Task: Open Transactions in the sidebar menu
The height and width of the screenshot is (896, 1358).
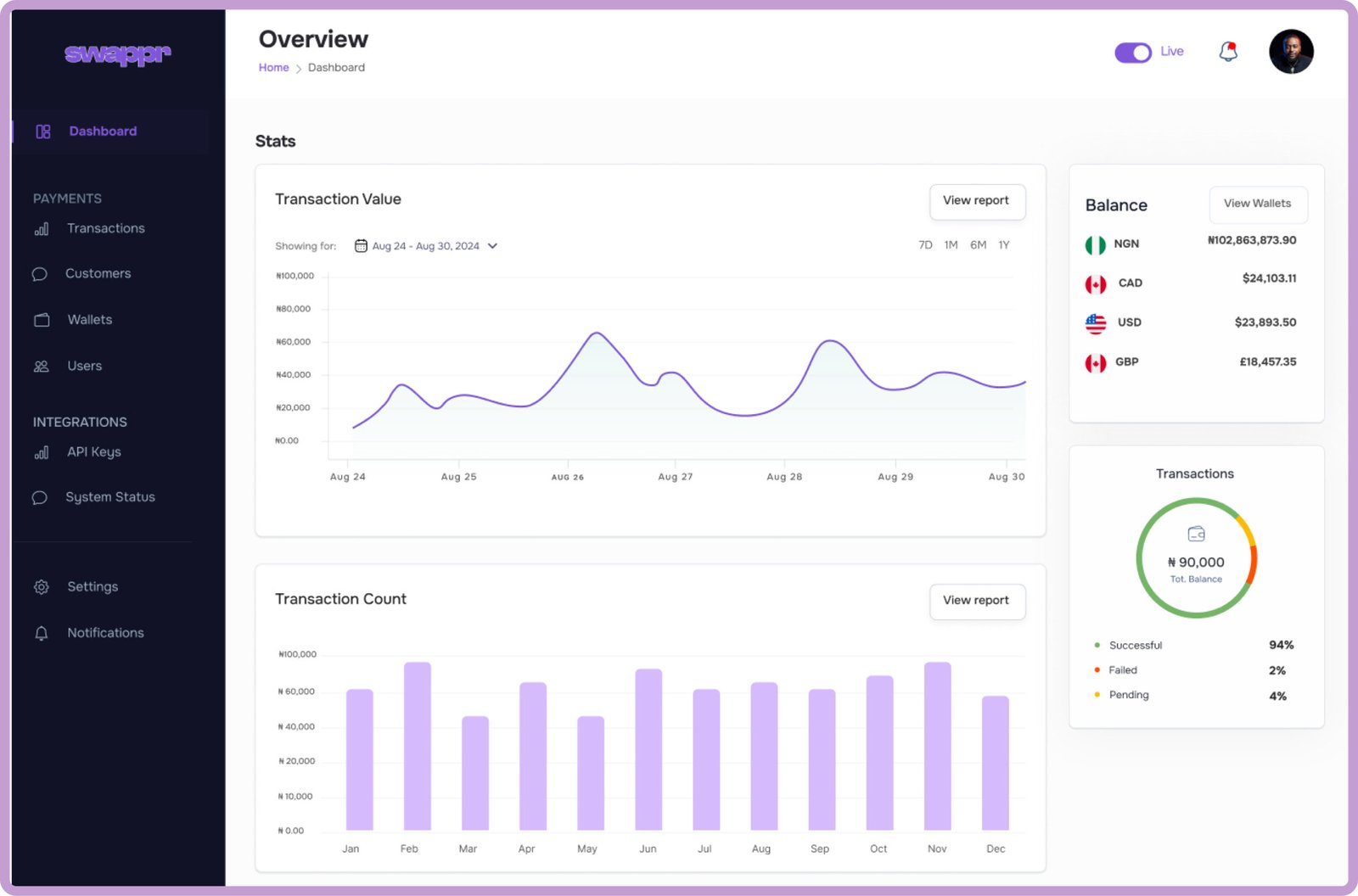Action: pos(105,228)
